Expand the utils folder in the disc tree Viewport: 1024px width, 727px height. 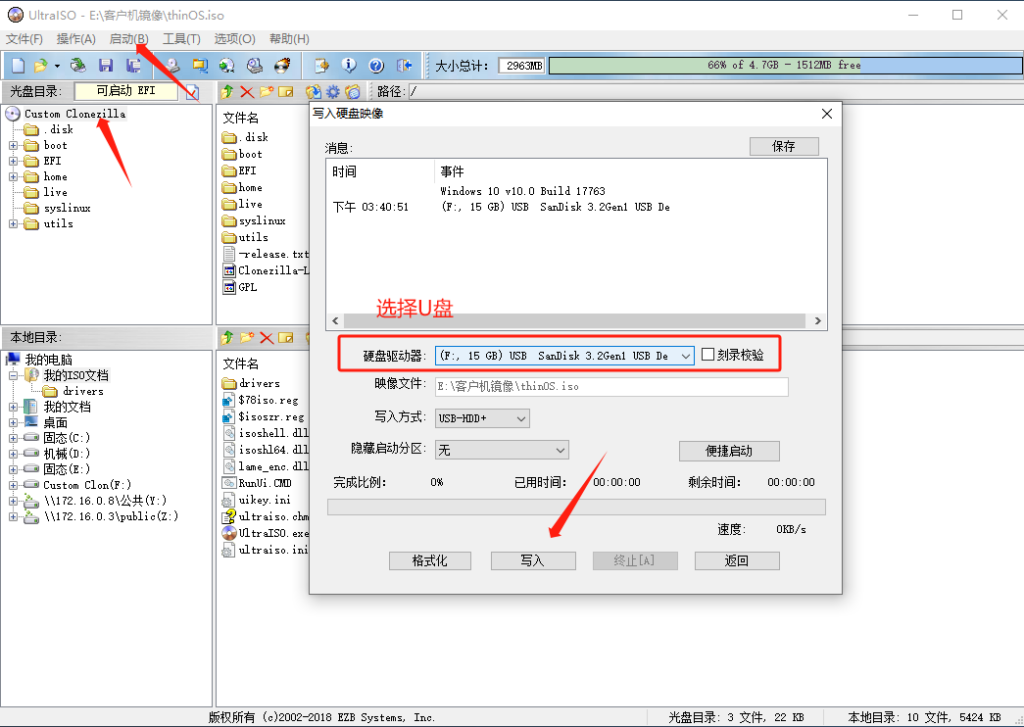[13, 223]
